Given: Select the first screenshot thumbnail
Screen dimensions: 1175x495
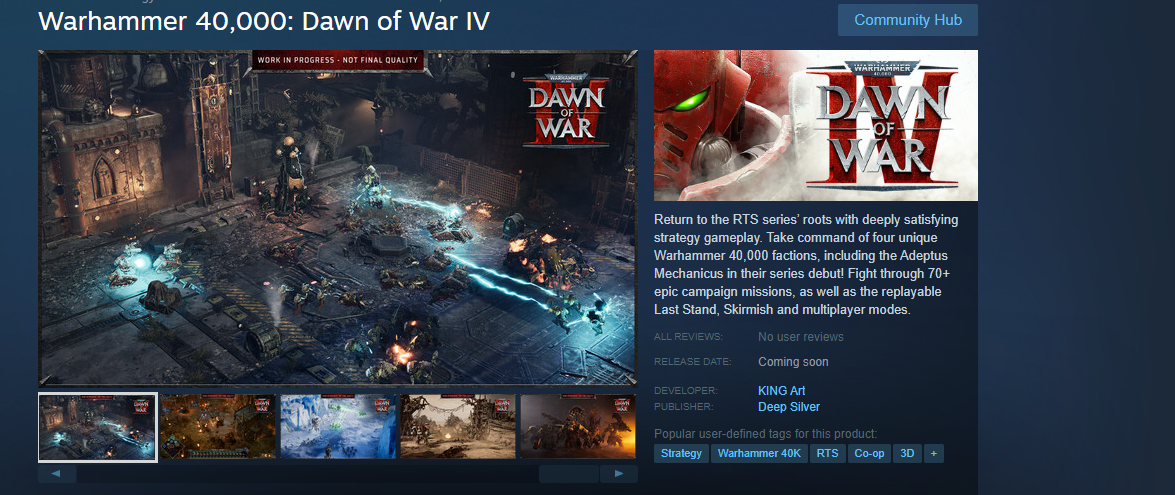Looking at the screenshot, I should pos(97,427).
